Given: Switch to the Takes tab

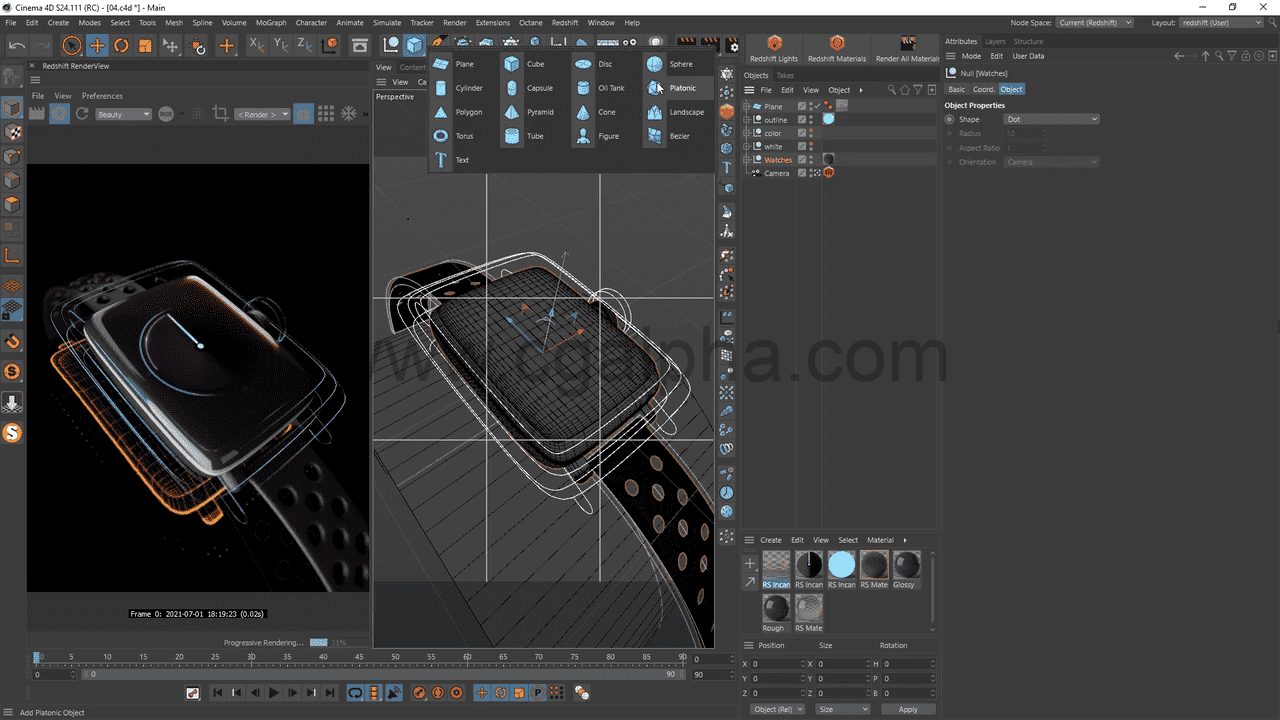Looking at the screenshot, I should tap(785, 75).
